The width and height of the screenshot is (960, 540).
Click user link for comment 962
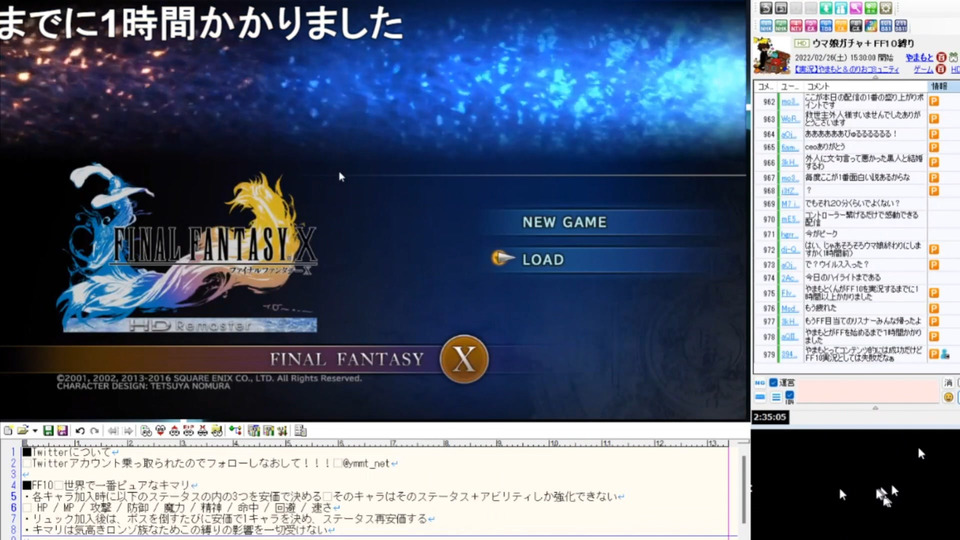click(x=790, y=102)
